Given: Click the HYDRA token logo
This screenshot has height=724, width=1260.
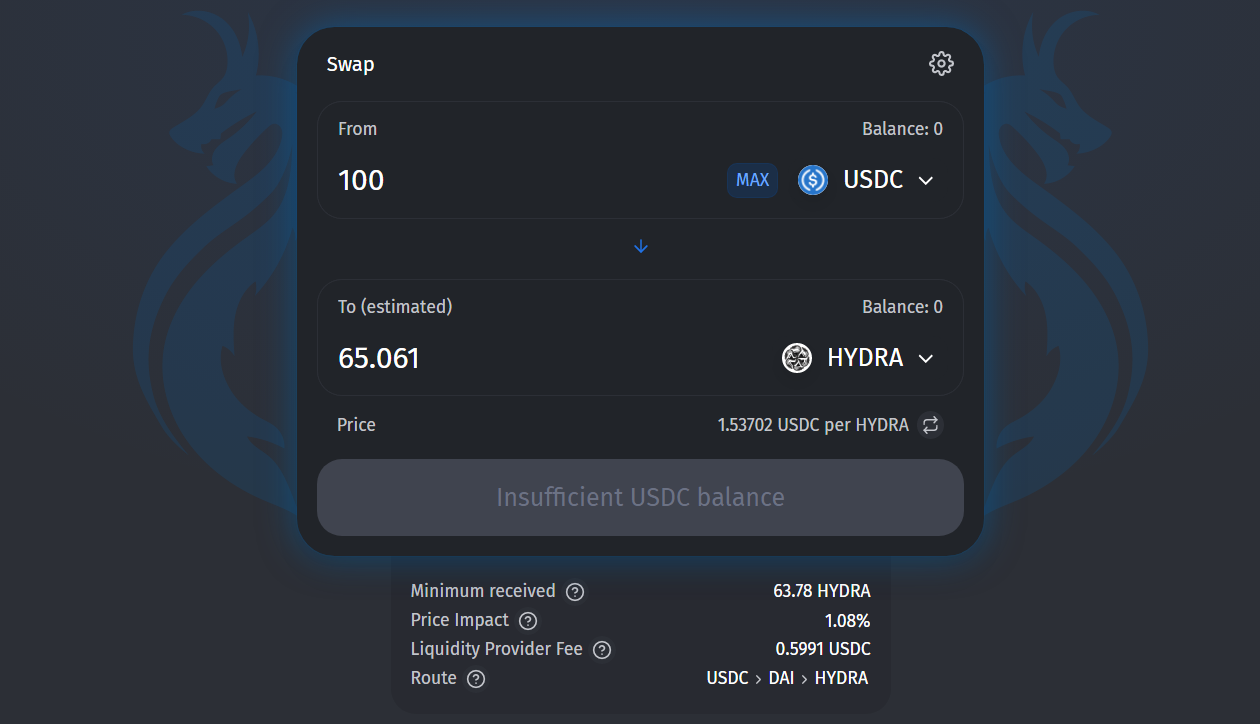Looking at the screenshot, I should pos(797,358).
